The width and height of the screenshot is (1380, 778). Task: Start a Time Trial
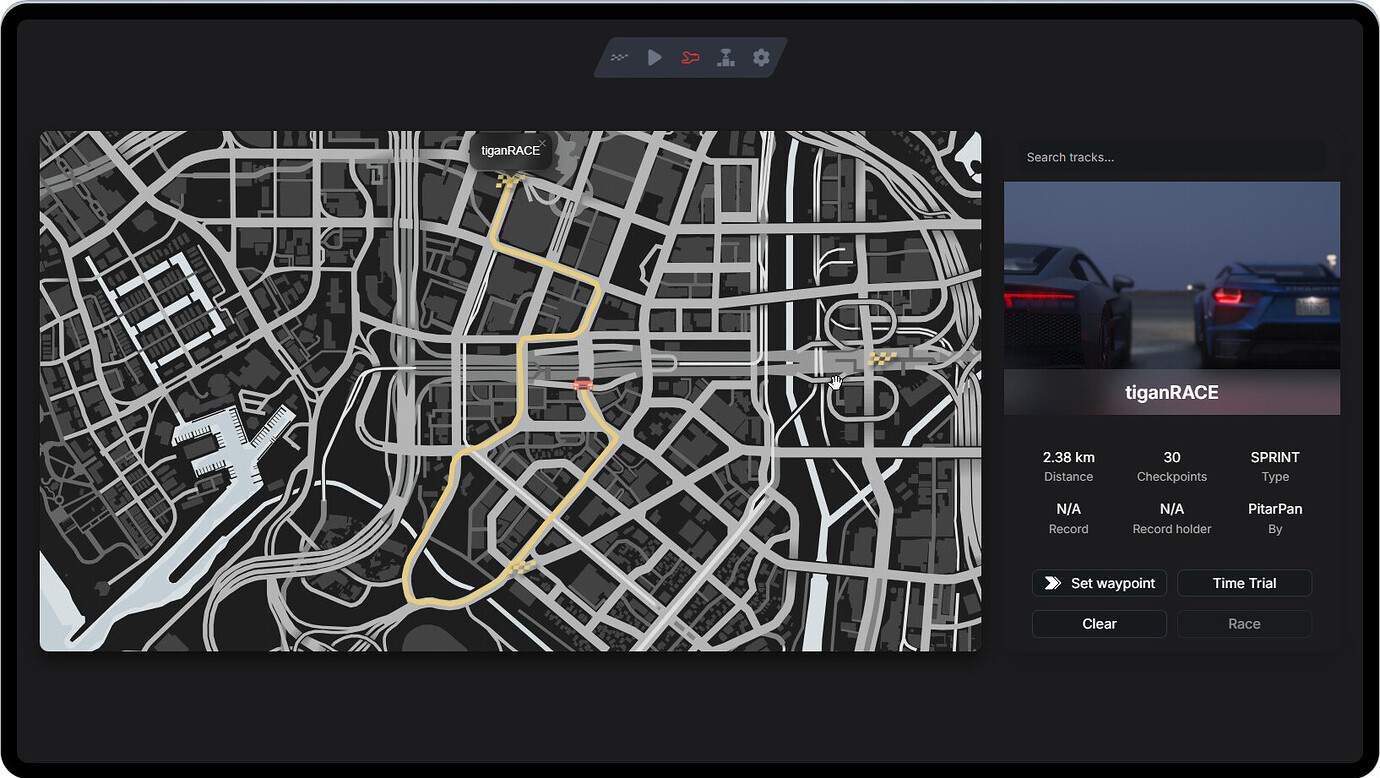point(1244,583)
